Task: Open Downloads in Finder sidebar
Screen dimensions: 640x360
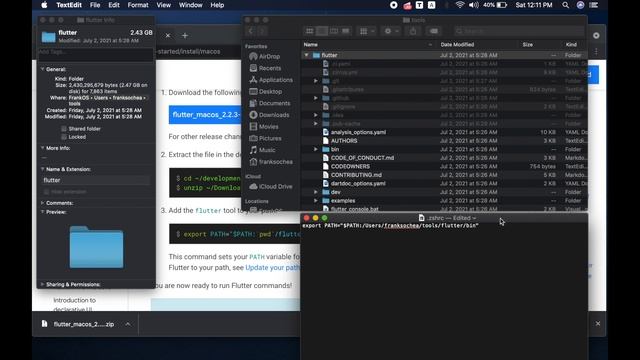Action: click(273, 115)
